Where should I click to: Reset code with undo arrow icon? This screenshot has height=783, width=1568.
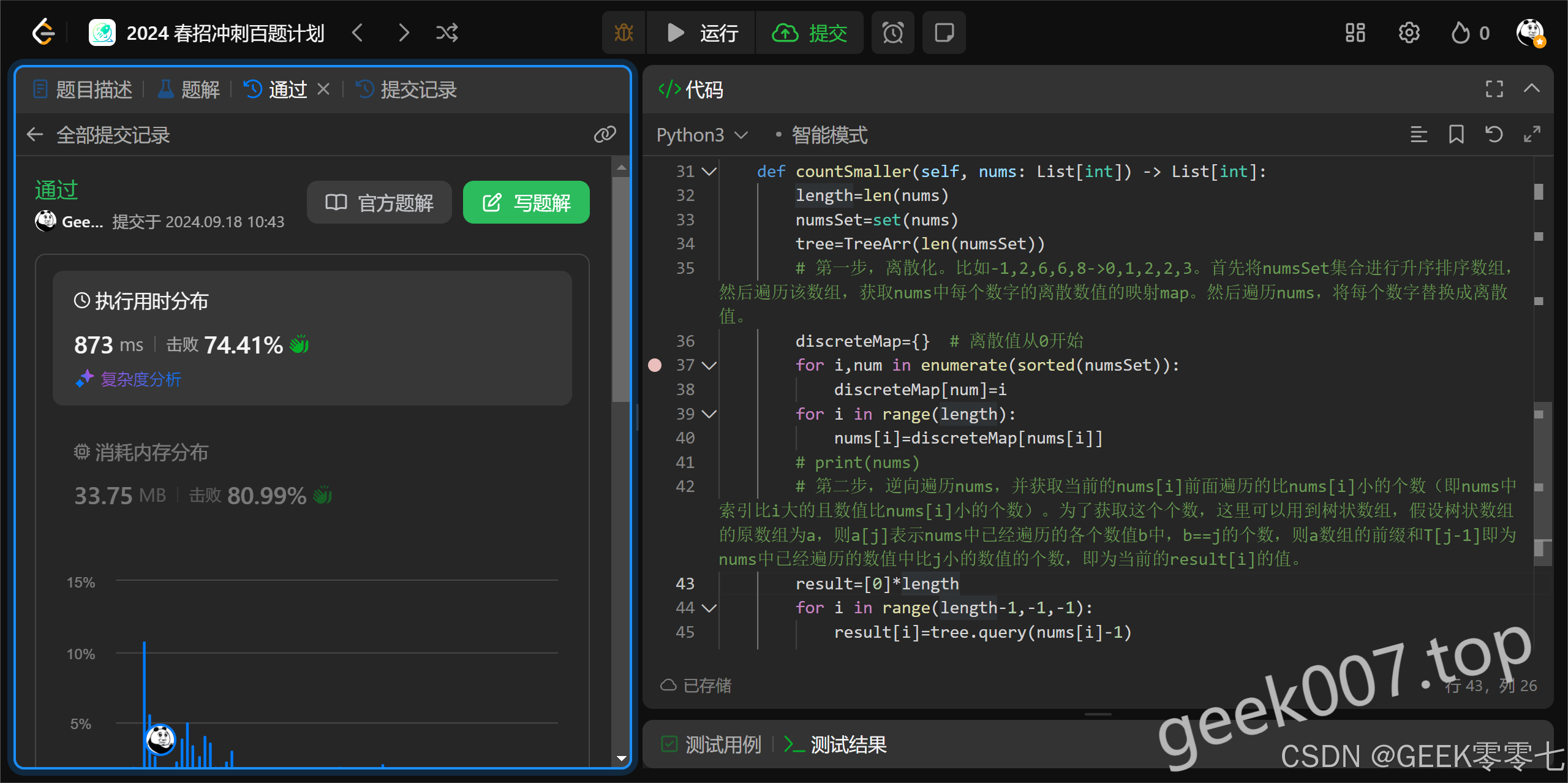click(x=1494, y=134)
